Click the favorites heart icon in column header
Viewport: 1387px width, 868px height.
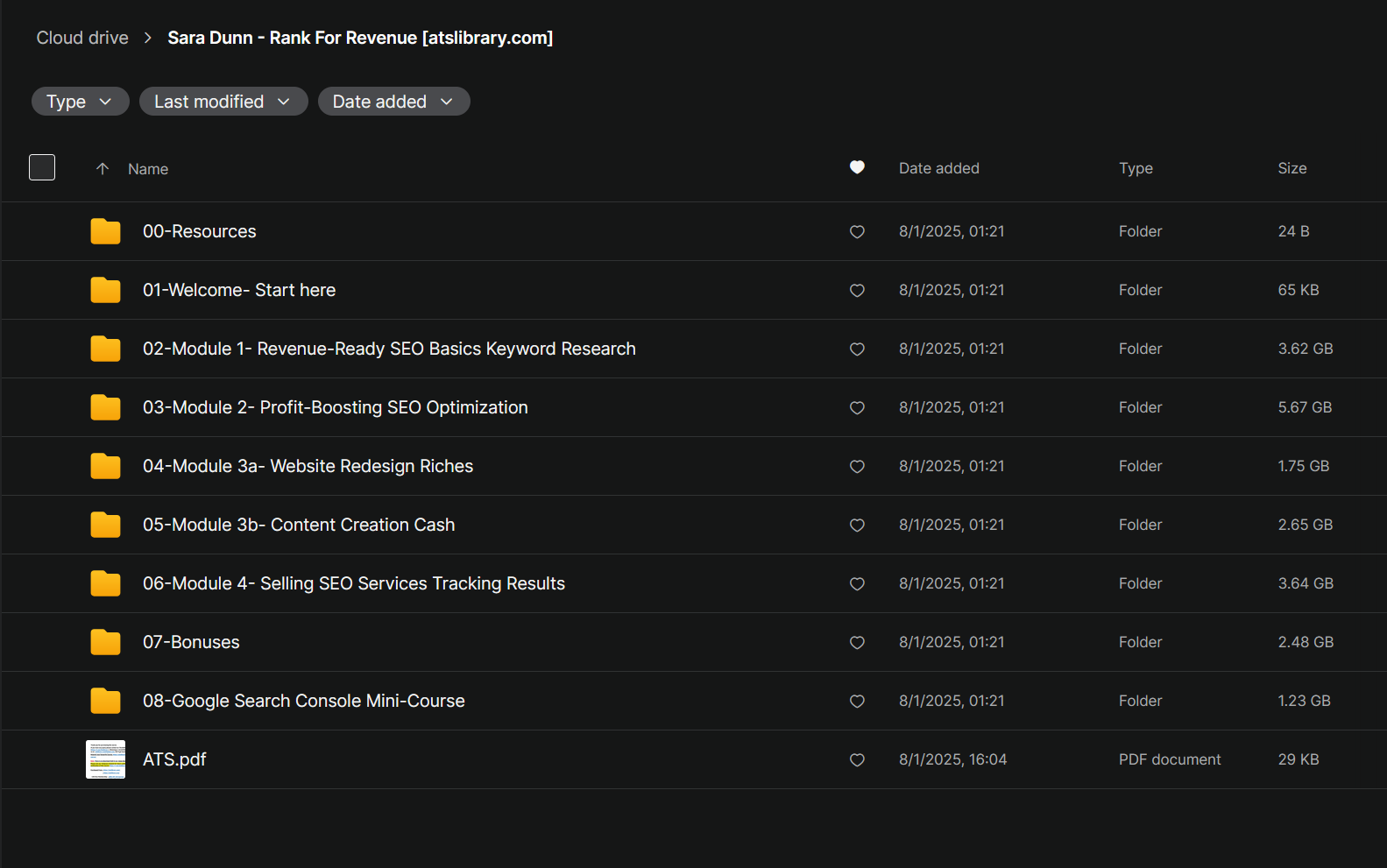pyautogui.click(x=857, y=167)
